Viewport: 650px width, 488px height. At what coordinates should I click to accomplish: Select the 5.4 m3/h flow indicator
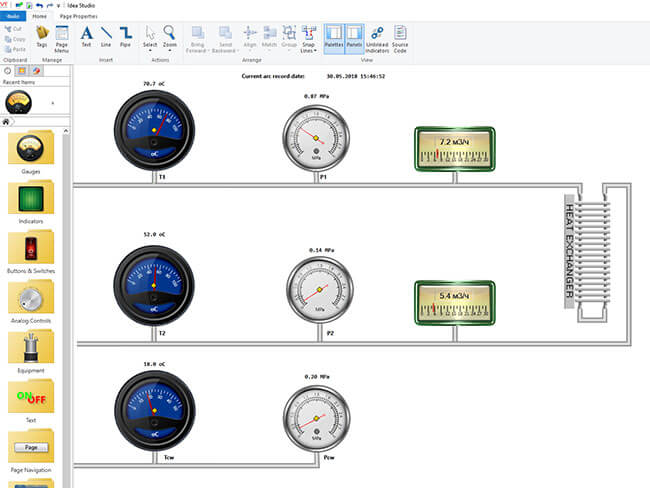click(x=455, y=303)
